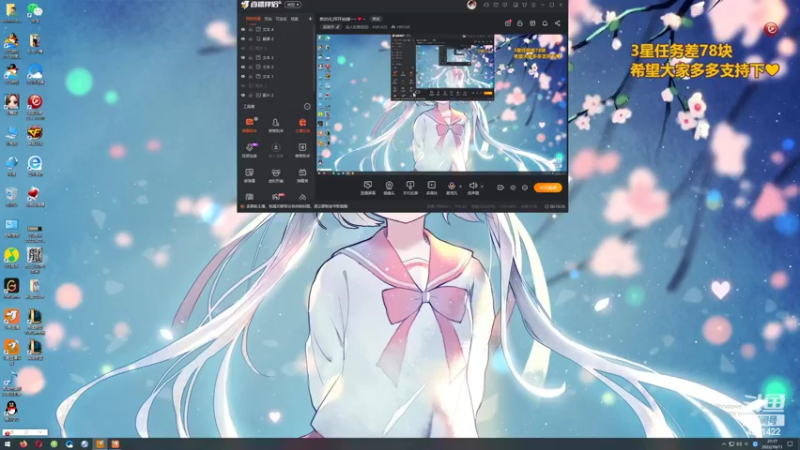
Task: Click the live duration timer in status bar
Action: (x=555, y=207)
